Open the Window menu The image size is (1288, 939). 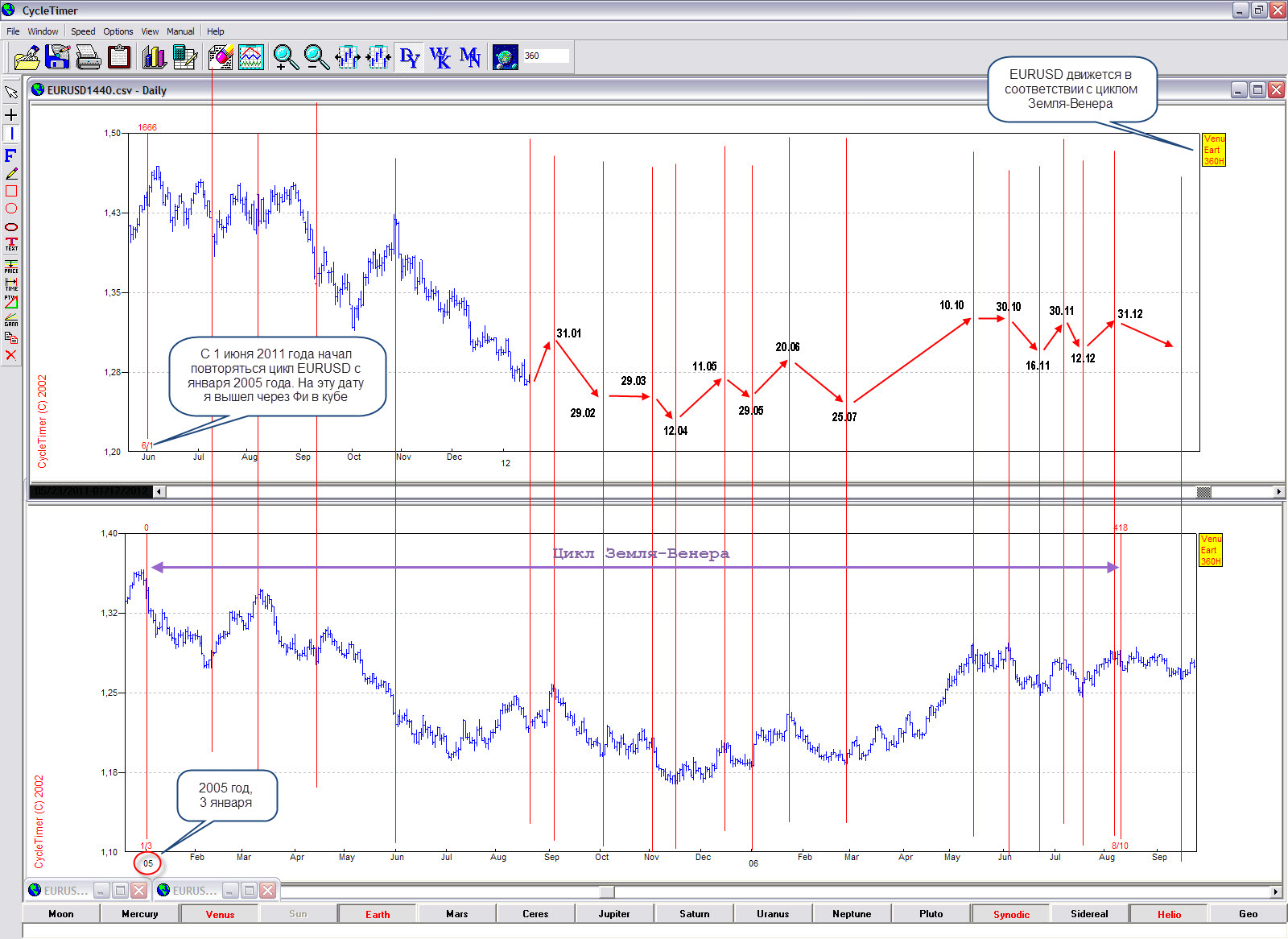point(43,31)
